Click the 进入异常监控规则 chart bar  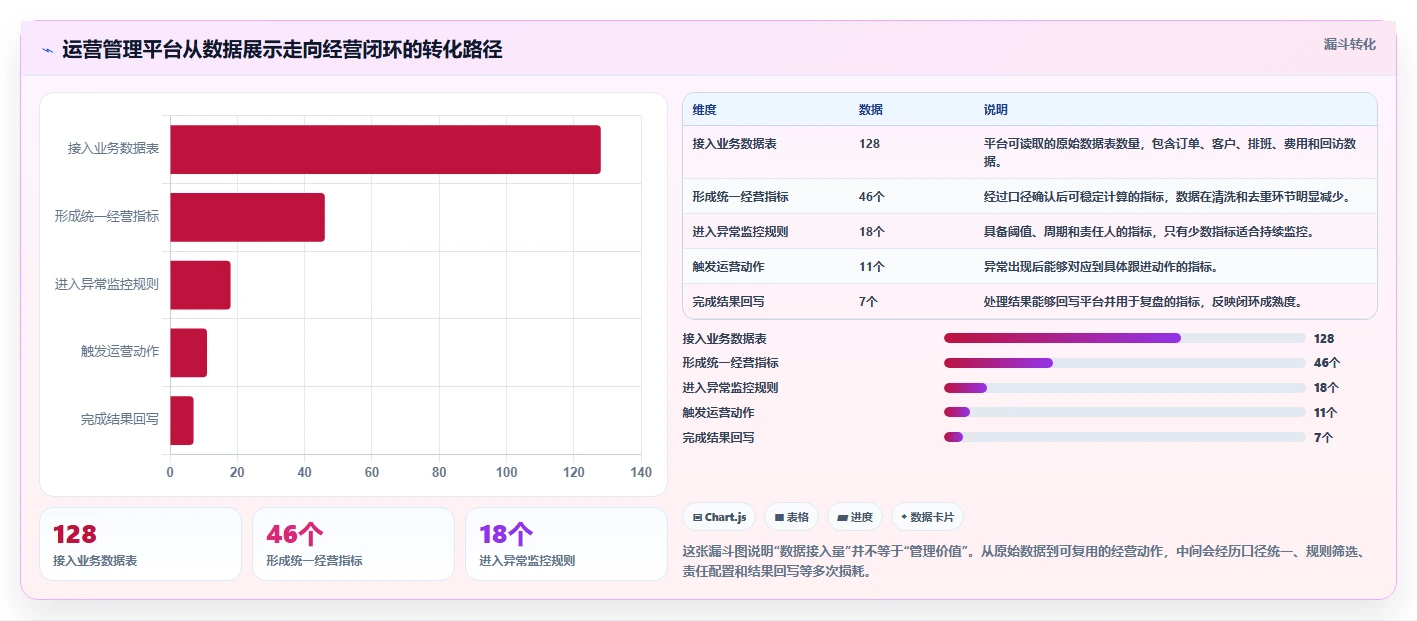(200, 285)
